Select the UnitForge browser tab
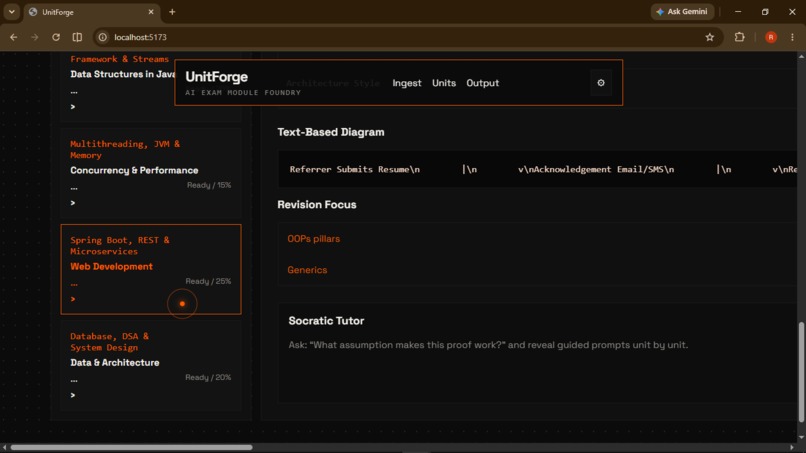806x453 pixels. click(91, 12)
